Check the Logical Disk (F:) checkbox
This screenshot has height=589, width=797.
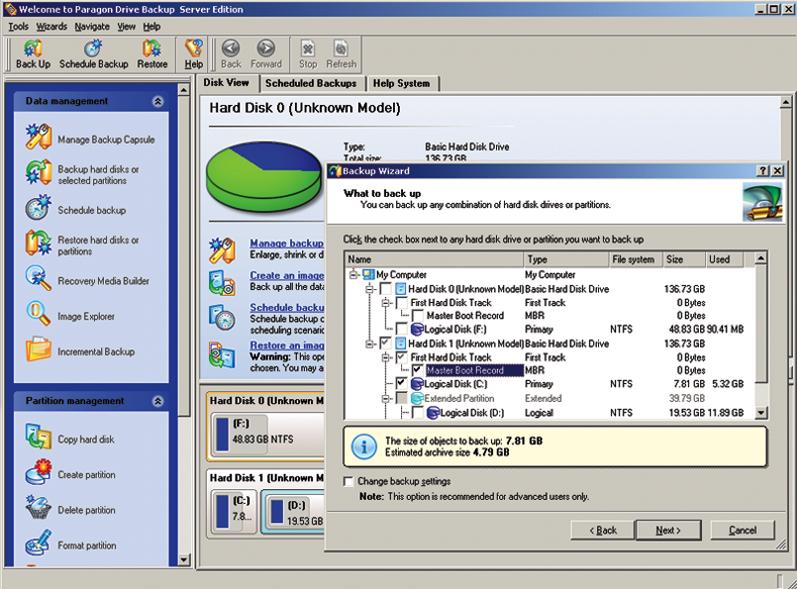coord(402,329)
